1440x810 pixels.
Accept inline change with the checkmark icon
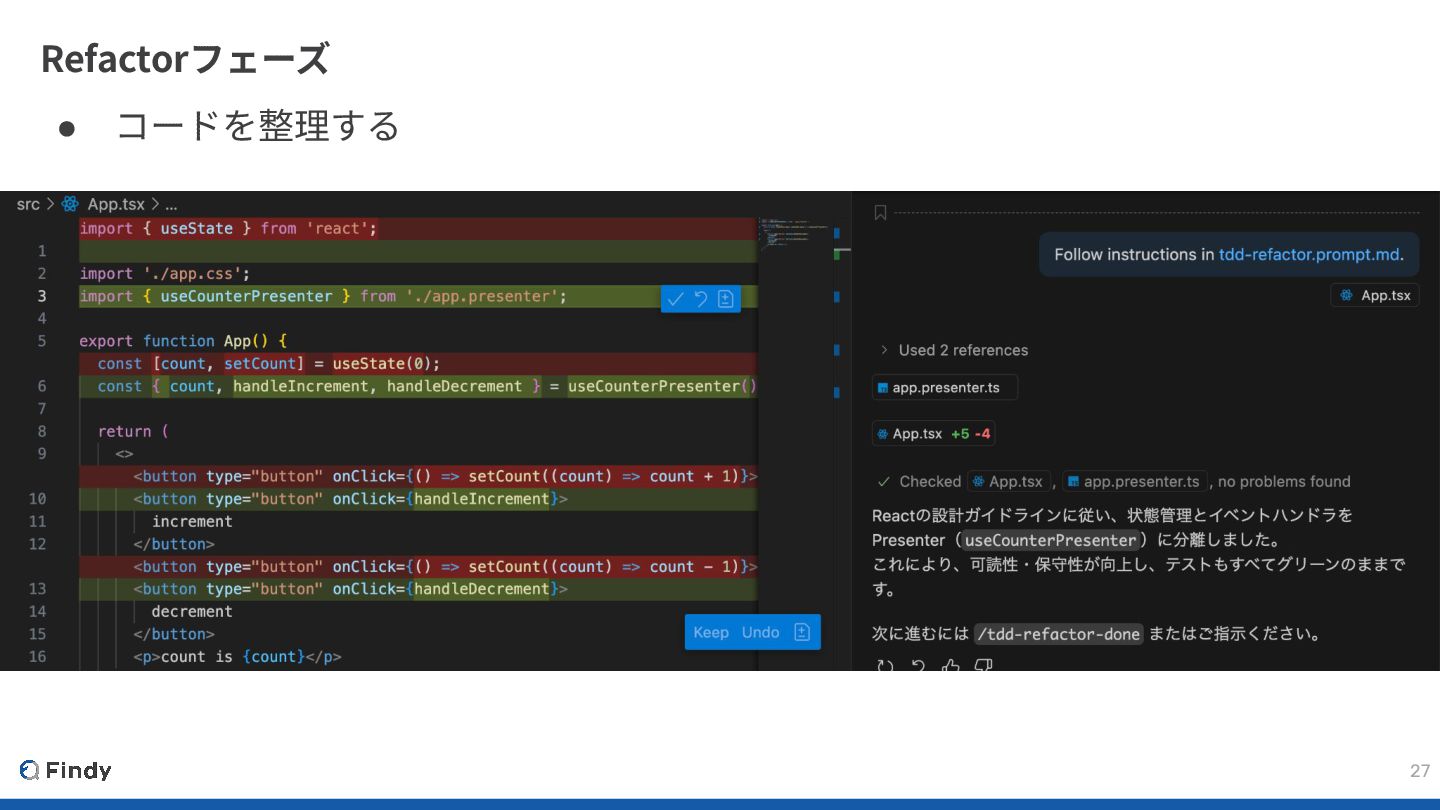[x=676, y=298]
